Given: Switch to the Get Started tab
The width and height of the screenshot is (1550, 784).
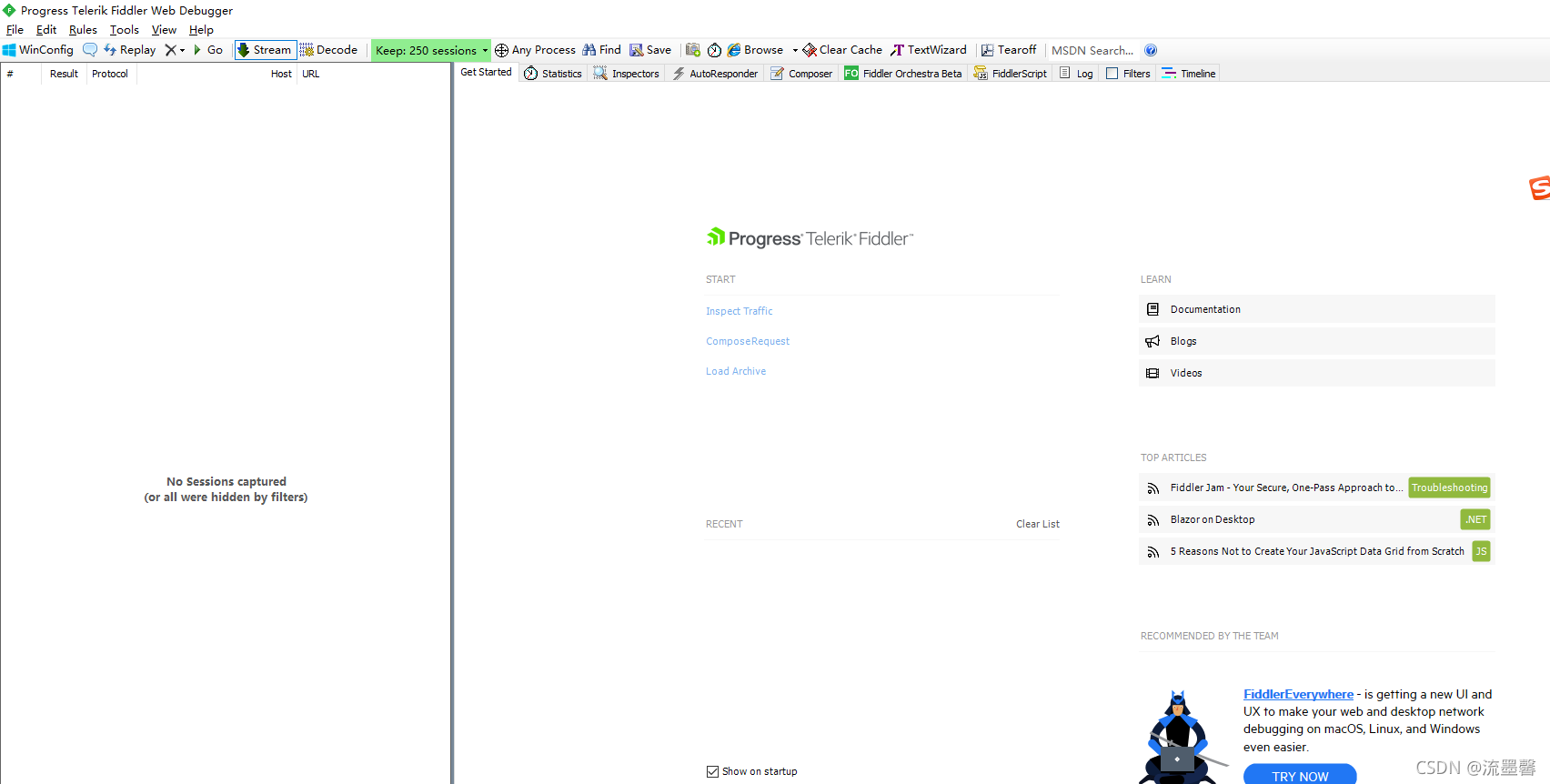Looking at the screenshot, I should click(486, 73).
